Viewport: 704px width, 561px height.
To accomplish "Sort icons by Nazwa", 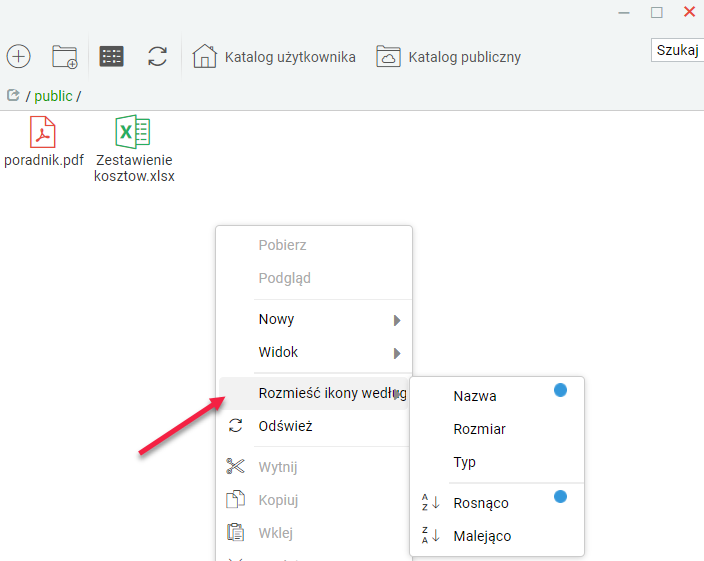I will pyautogui.click(x=497, y=396).
